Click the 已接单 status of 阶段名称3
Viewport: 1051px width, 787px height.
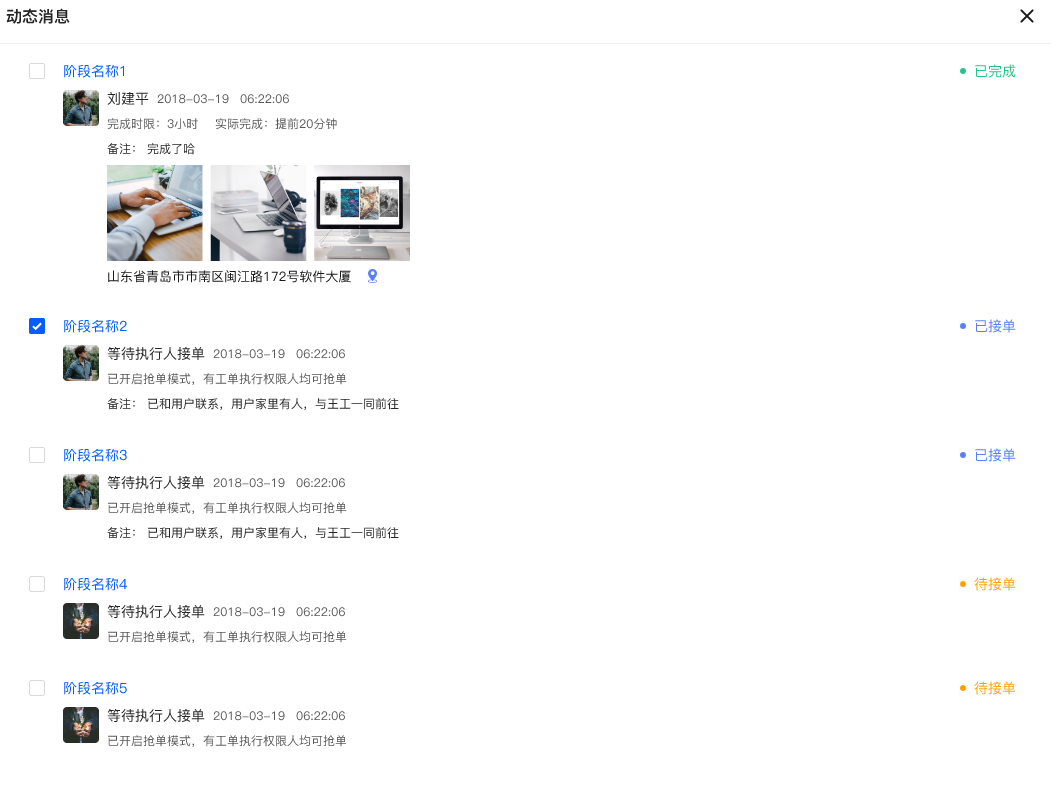pos(988,455)
